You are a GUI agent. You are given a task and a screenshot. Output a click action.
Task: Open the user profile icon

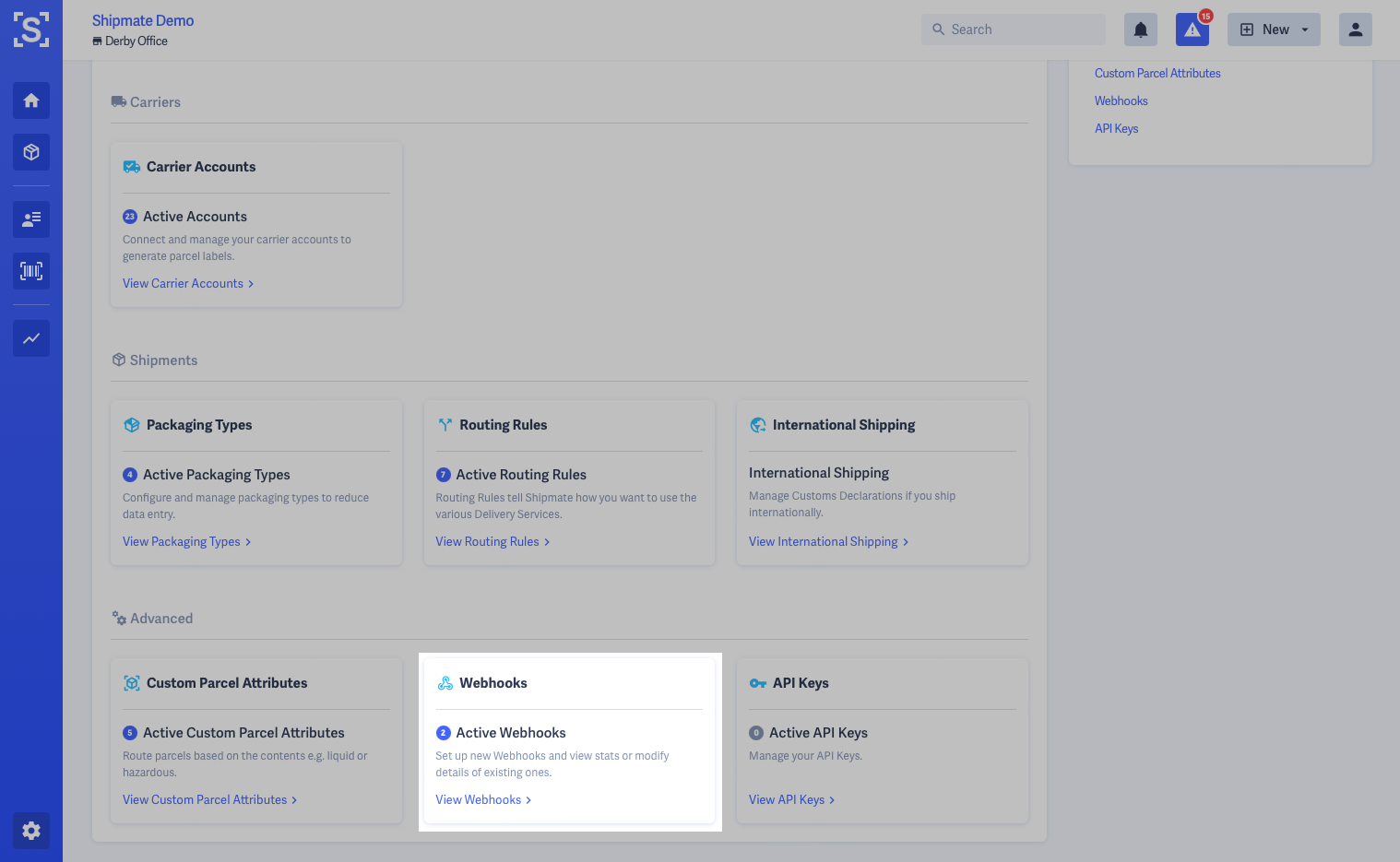click(1356, 30)
